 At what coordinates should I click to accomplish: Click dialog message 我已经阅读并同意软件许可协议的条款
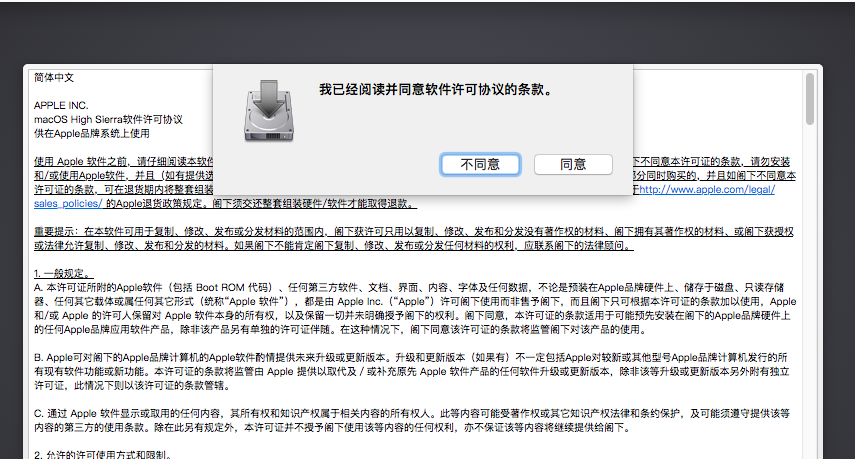[437, 89]
